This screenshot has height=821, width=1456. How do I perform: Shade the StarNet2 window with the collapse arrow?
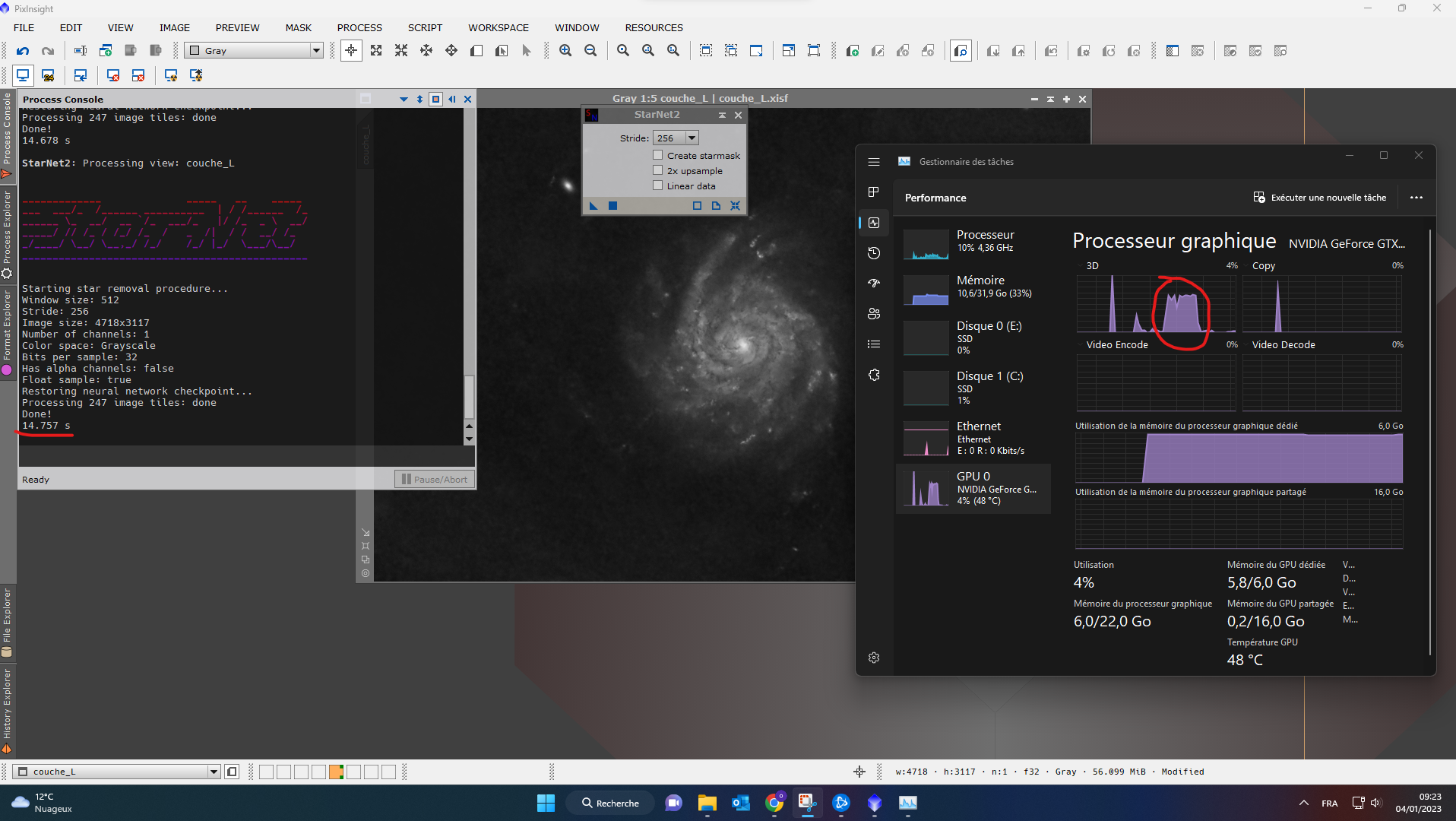pyautogui.click(x=722, y=115)
